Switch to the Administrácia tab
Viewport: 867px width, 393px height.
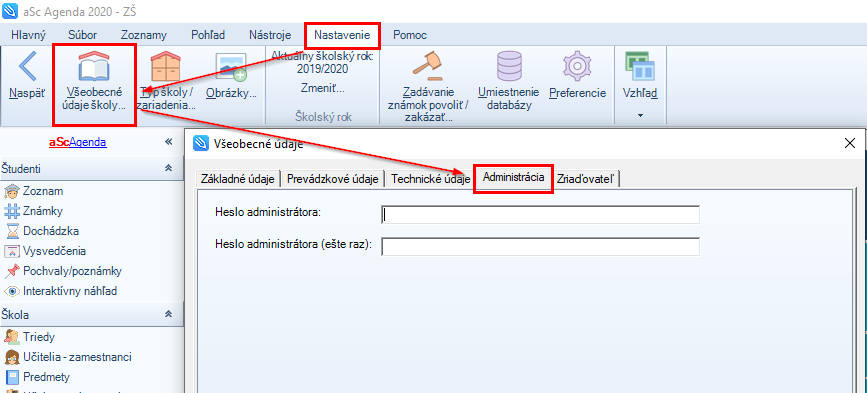tap(514, 178)
